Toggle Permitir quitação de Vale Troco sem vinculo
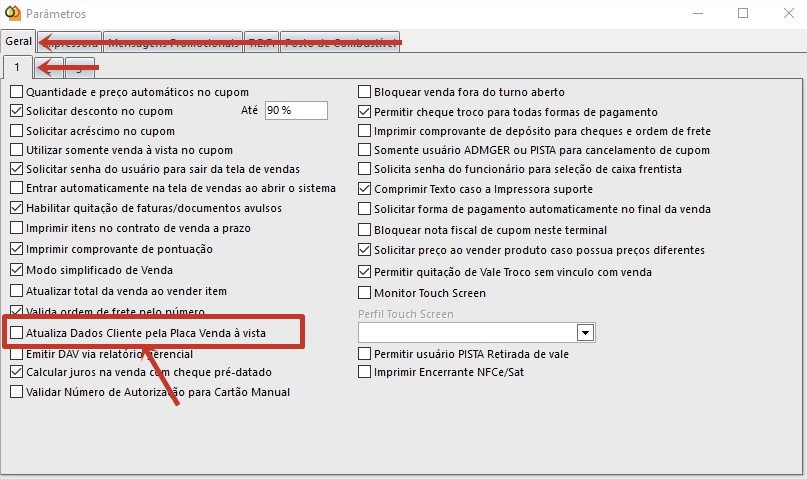 point(364,272)
